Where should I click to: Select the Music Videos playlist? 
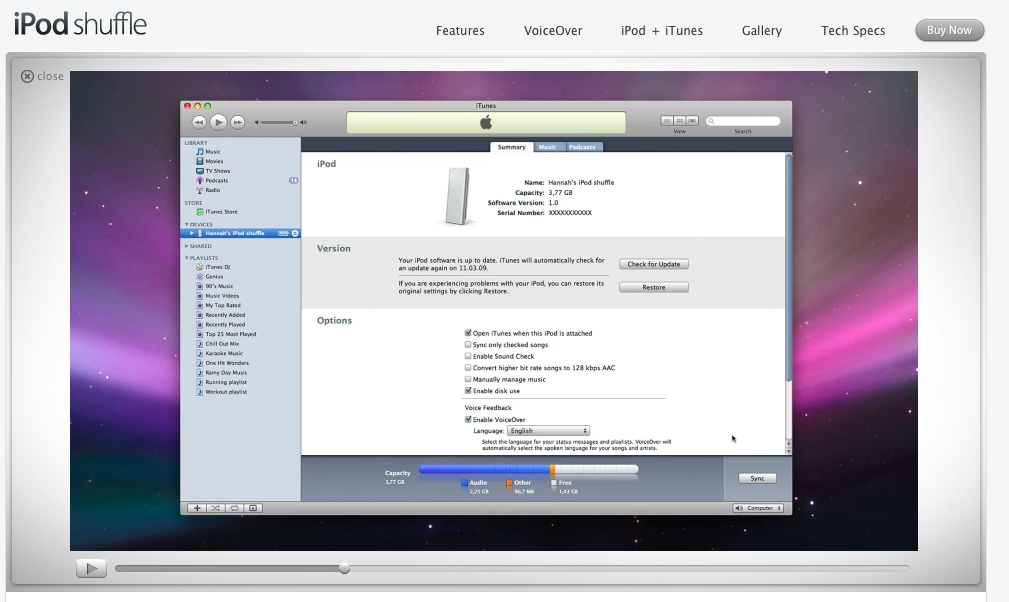(x=221, y=296)
